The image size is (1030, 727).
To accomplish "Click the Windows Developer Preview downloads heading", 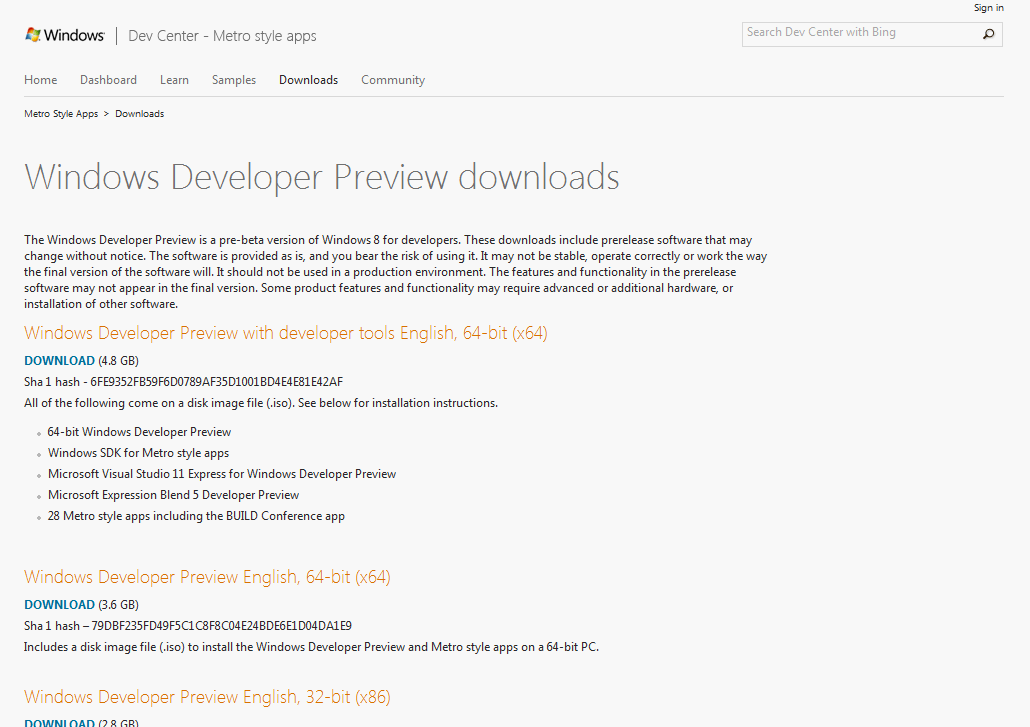I will pos(322,177).
